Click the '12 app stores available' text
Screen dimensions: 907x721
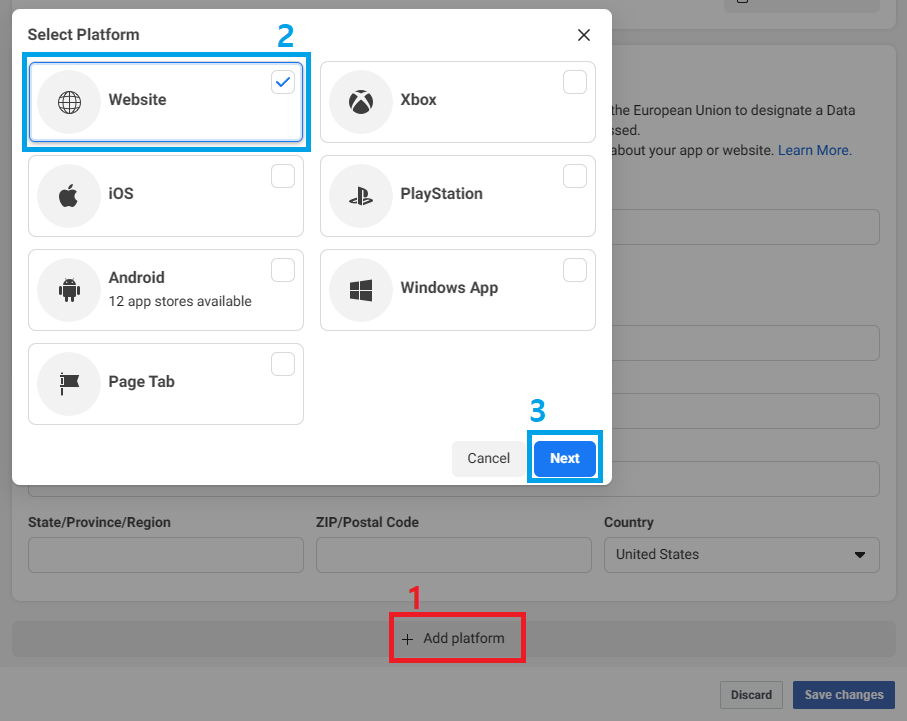pyautogui.click(x=180, y=301)
